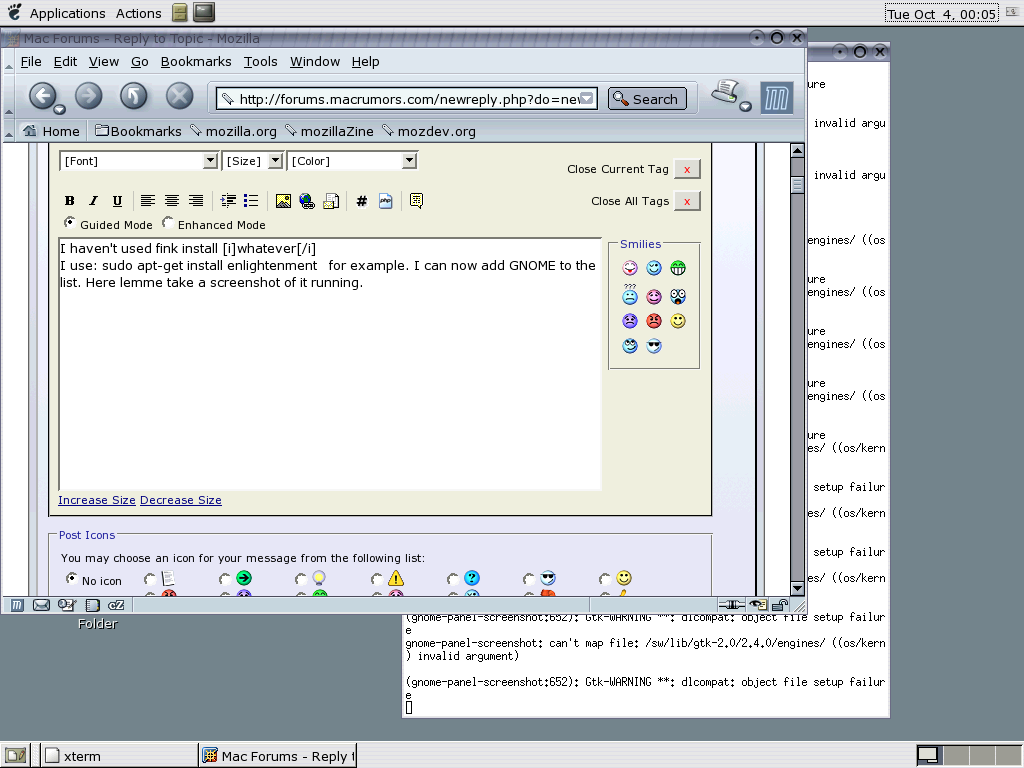This screenshot has height=768, width=1024.
Task: Select the No icon post option
Action: point(71,579)
